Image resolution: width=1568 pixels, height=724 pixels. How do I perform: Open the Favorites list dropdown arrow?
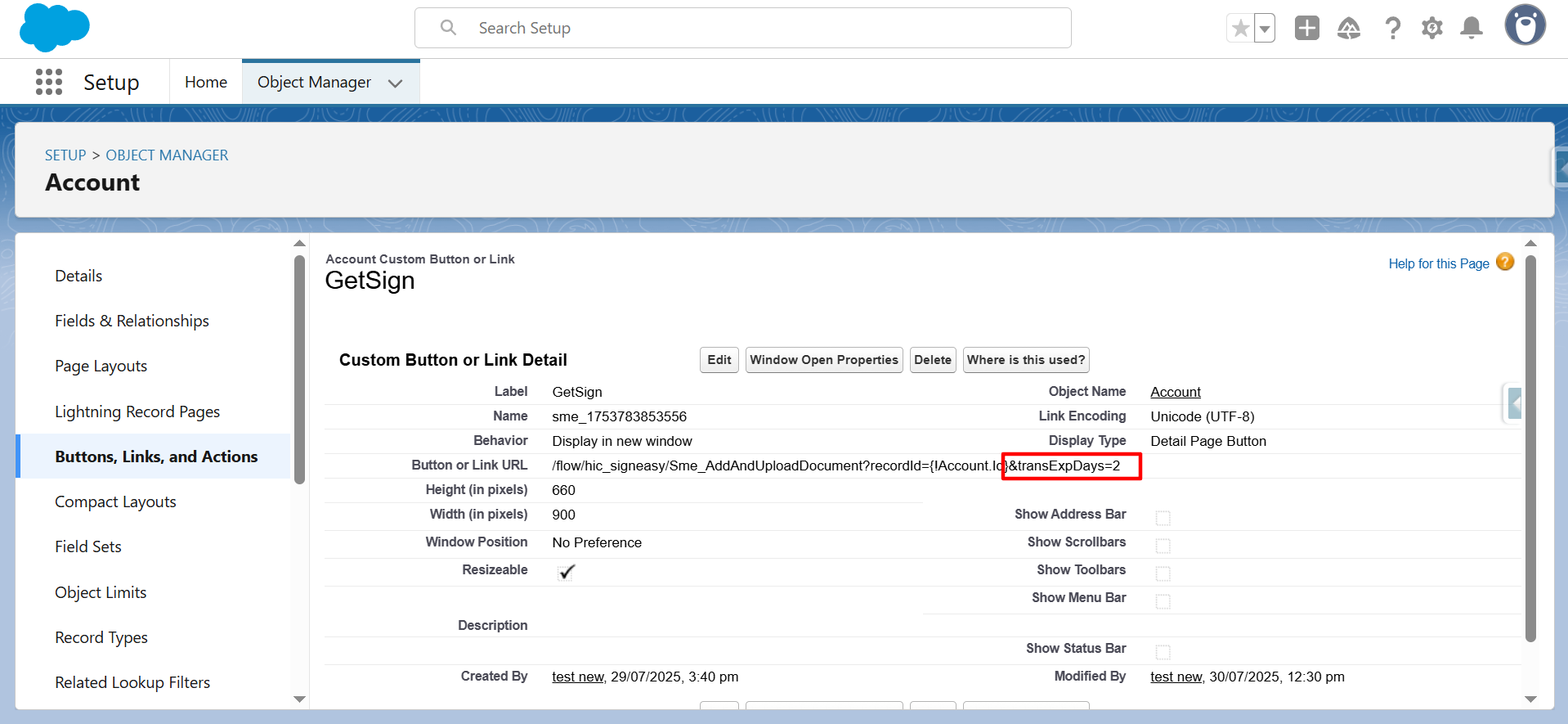1265,29
